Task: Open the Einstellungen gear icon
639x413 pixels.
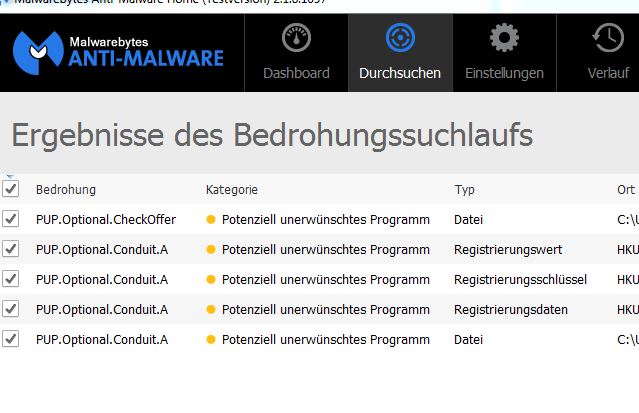Action: 504,38
